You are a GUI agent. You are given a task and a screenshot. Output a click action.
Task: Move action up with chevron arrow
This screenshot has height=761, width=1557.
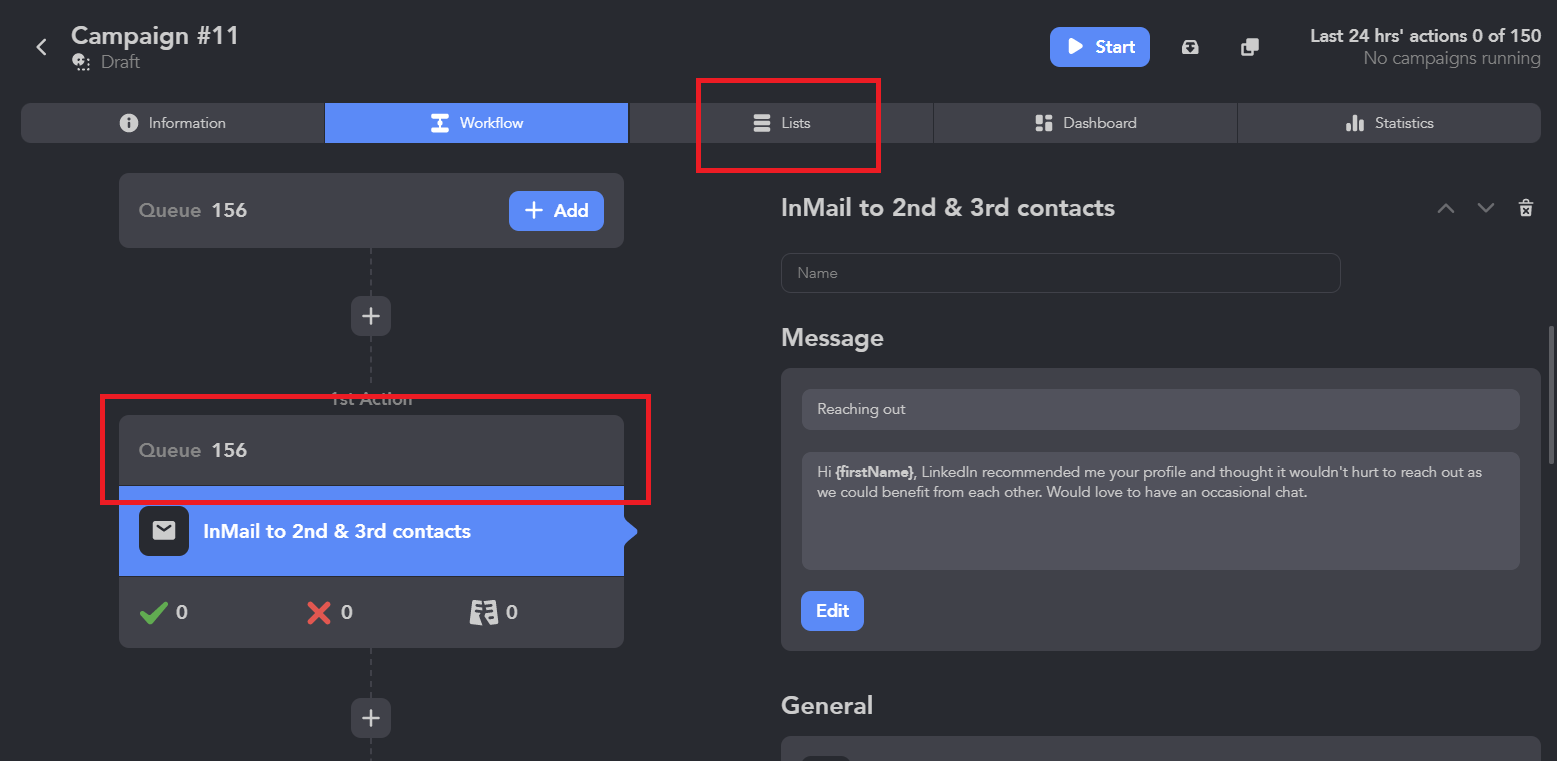click(1446, 208)
